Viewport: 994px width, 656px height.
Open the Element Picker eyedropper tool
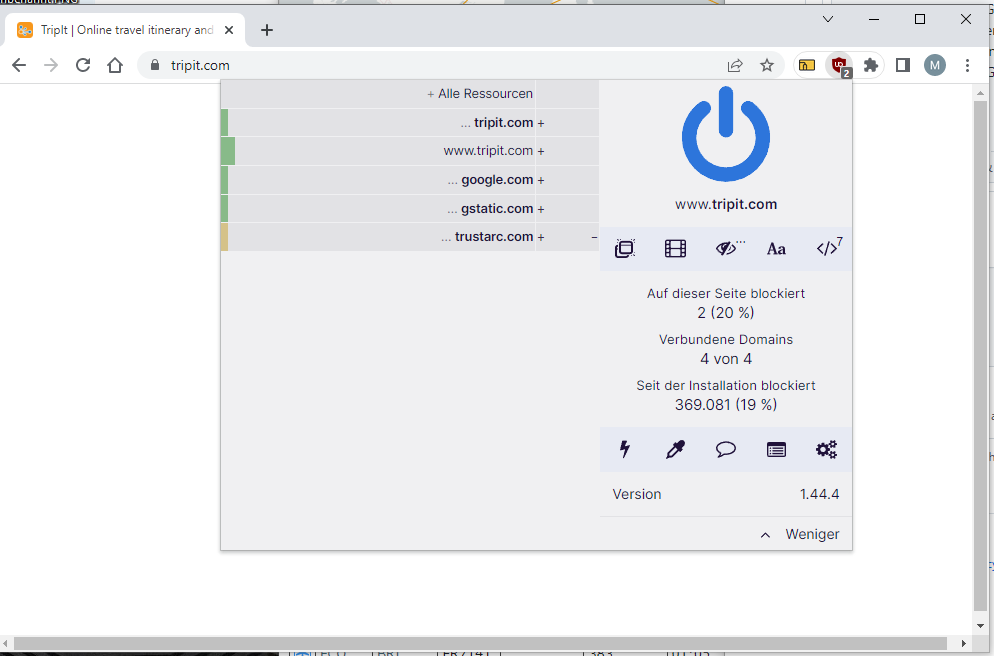pyautogui.click(x=675, y=449)
